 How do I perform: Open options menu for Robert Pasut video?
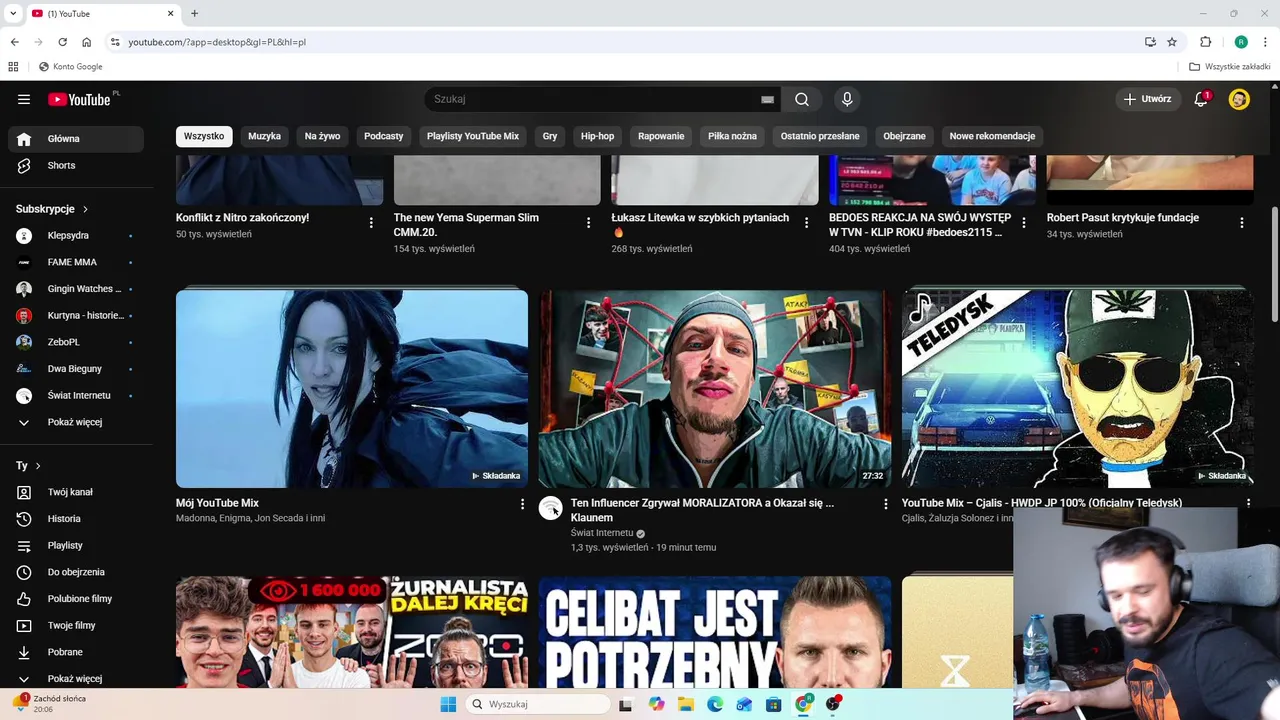tap(1242, 223)
